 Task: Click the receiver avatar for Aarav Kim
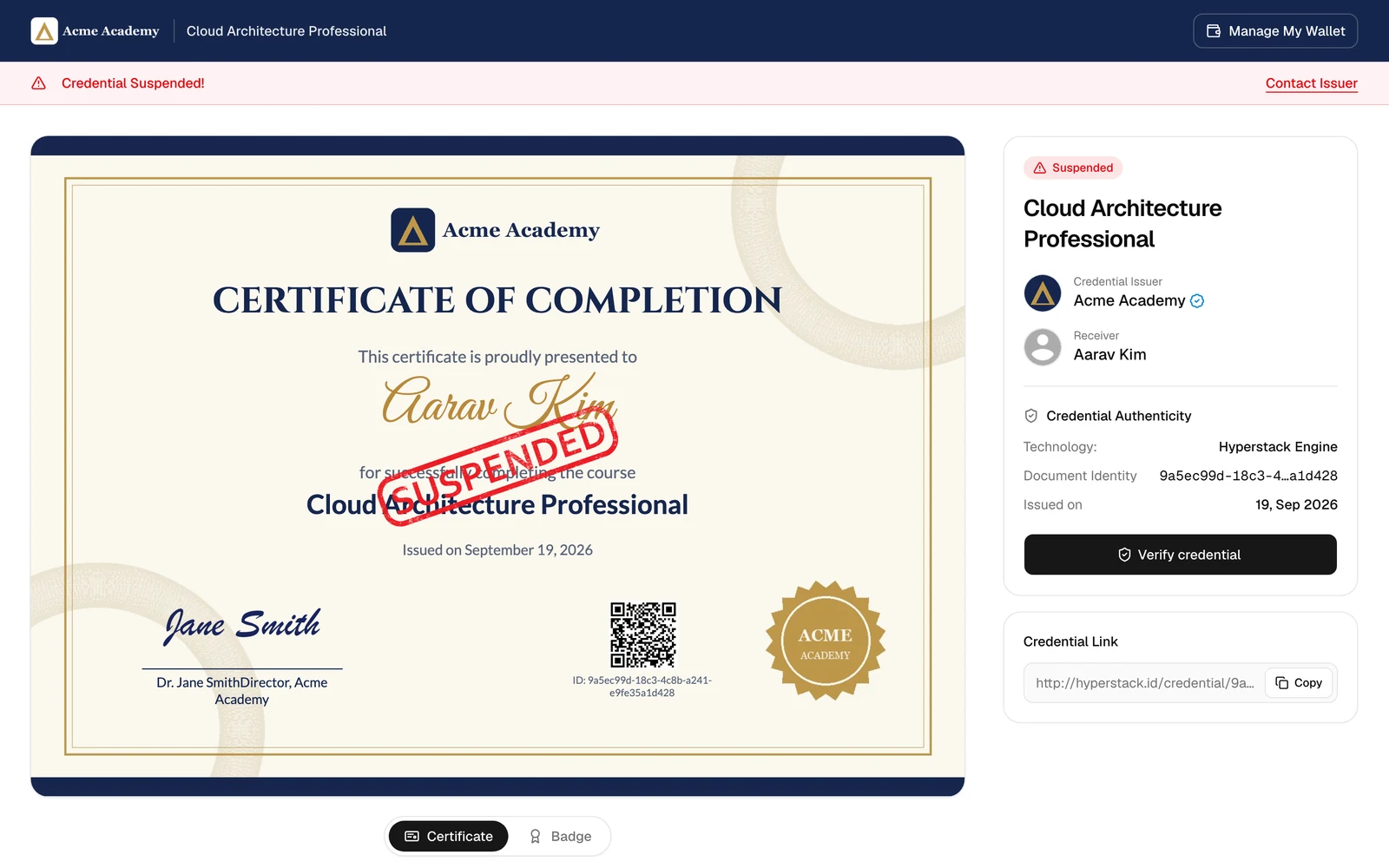pyautogui.click(x=1043, y=347)
